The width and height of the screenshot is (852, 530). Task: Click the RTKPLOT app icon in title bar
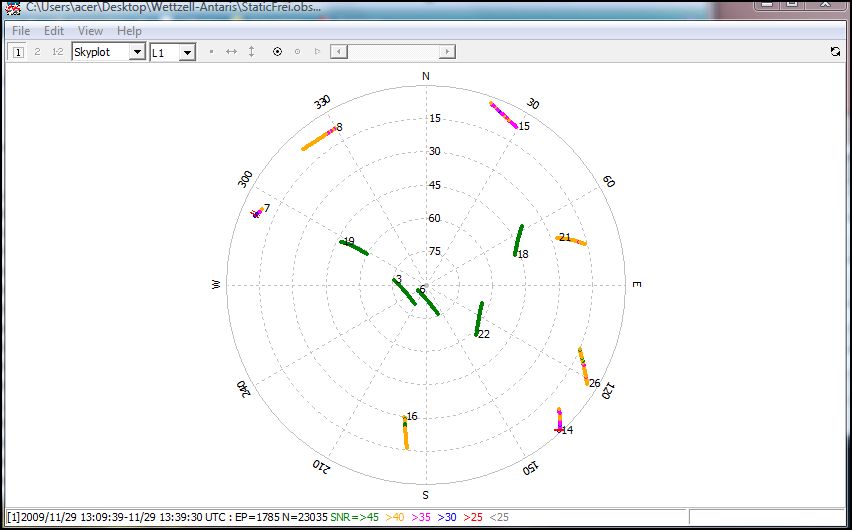click(13, 8)
